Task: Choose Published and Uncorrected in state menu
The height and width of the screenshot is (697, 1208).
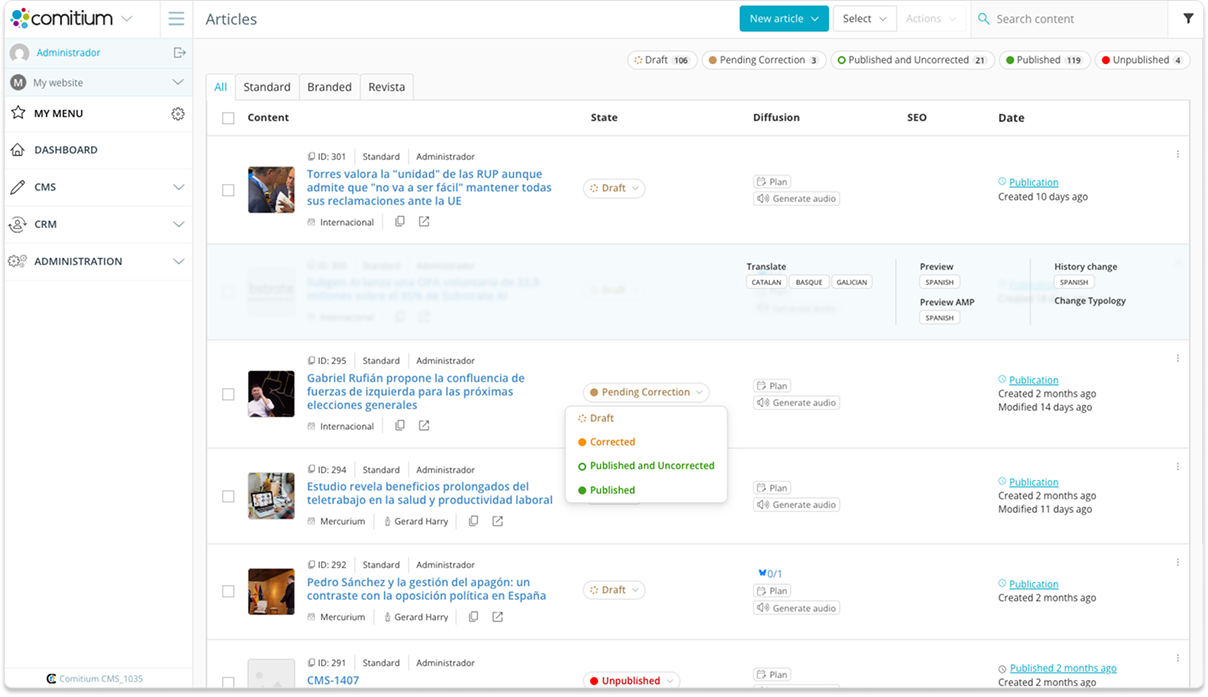Action: pyautogui.click(x=646, y=466)
